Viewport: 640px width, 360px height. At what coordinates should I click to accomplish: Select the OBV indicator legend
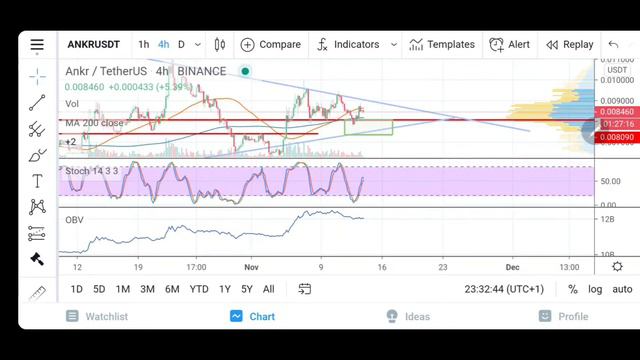coord(74,220)
